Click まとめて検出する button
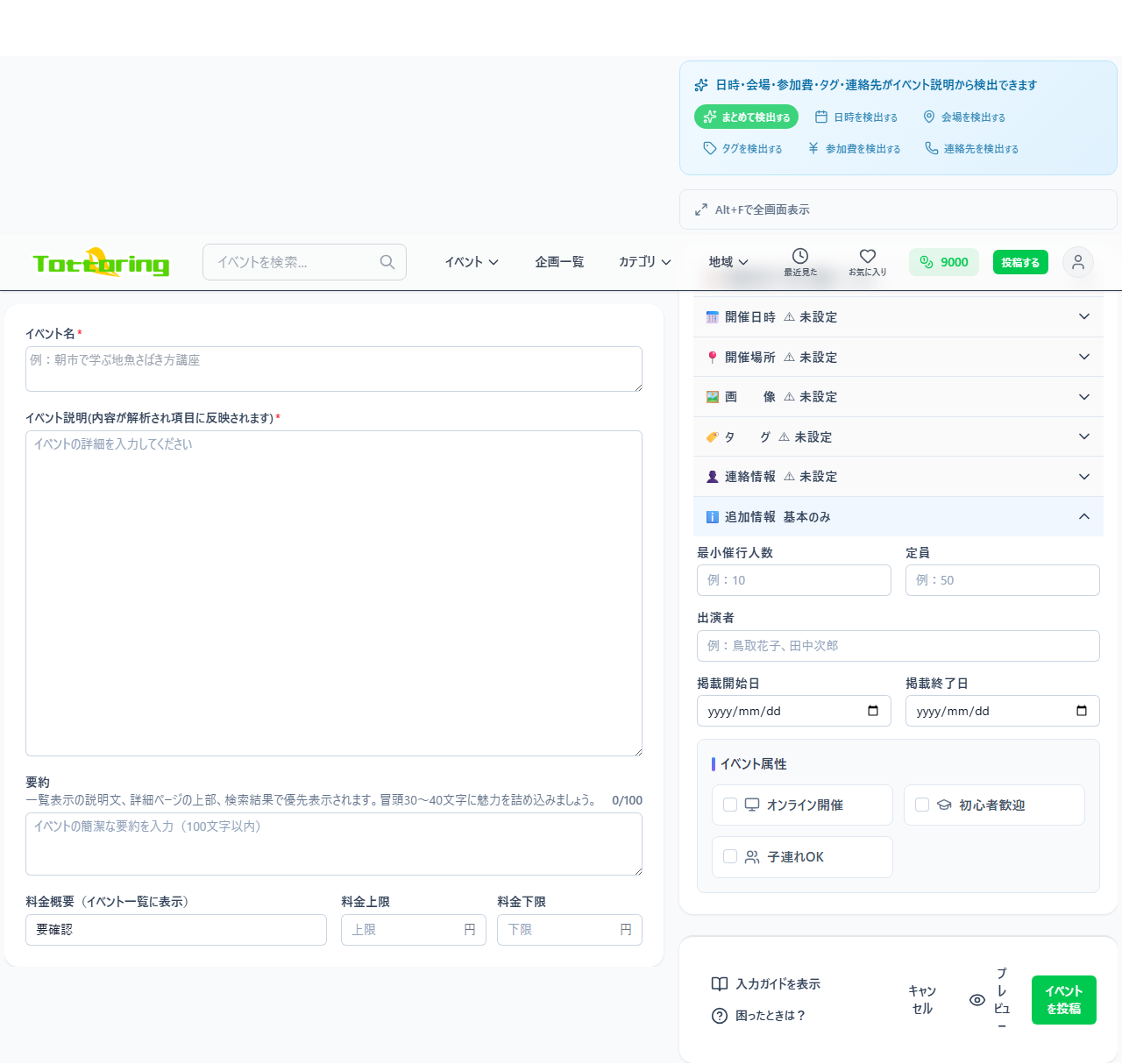This screenshot has width=1122, height=1064. click(x=746, y=117)
